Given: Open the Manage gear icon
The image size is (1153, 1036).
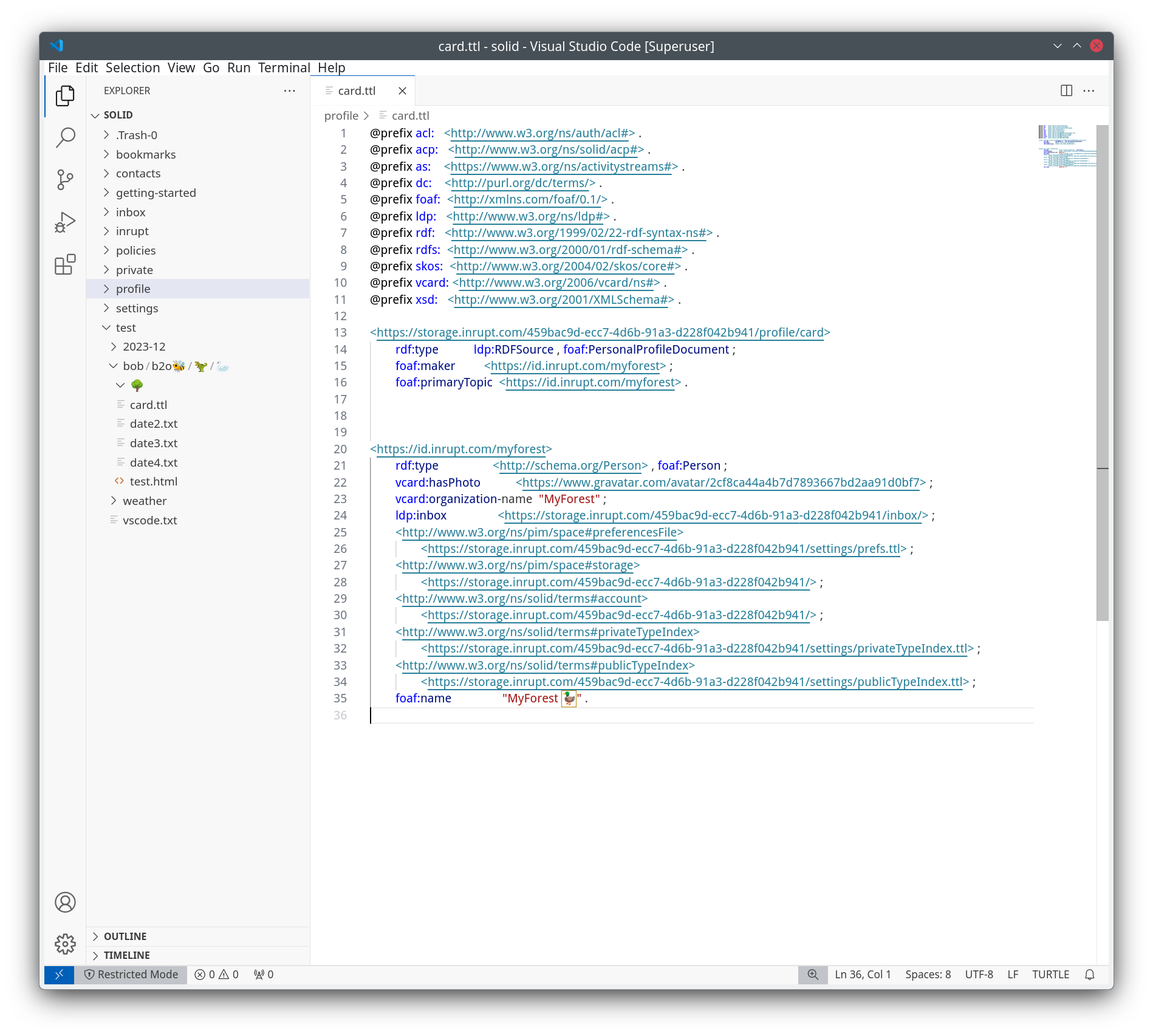Looking at the screenshot, I should 65,944.
